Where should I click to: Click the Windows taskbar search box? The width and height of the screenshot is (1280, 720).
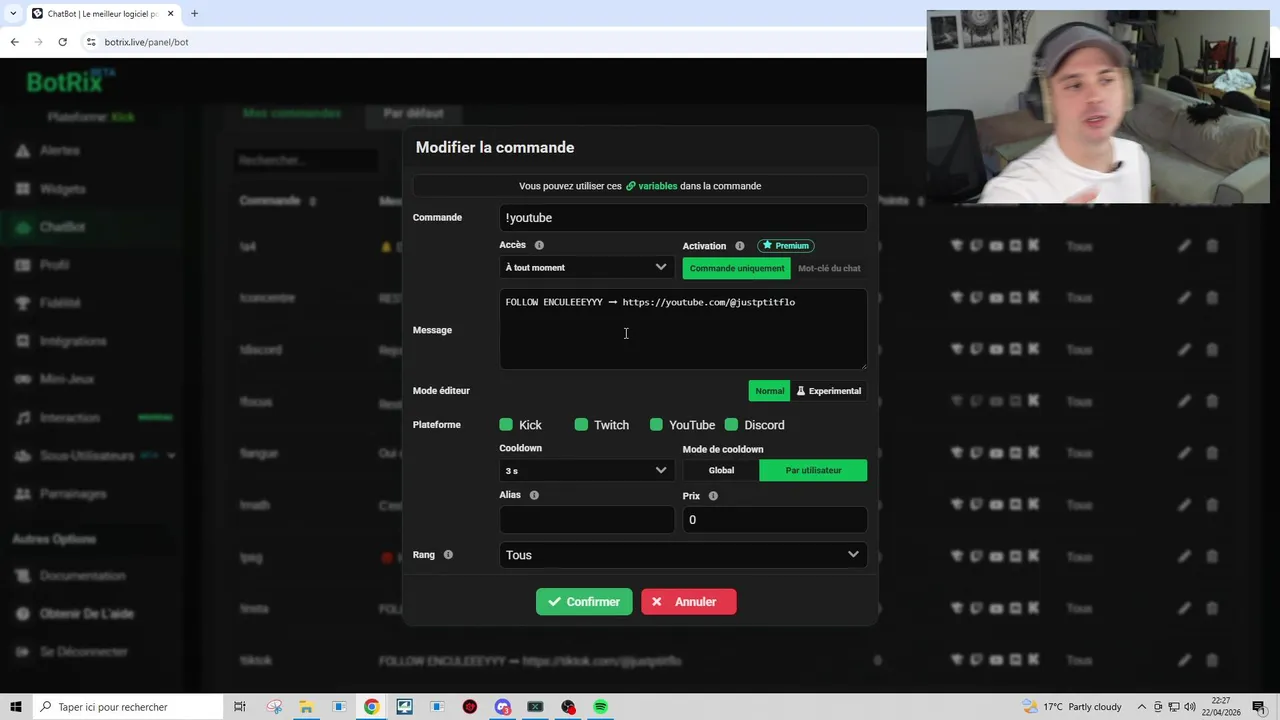(130, 707)
